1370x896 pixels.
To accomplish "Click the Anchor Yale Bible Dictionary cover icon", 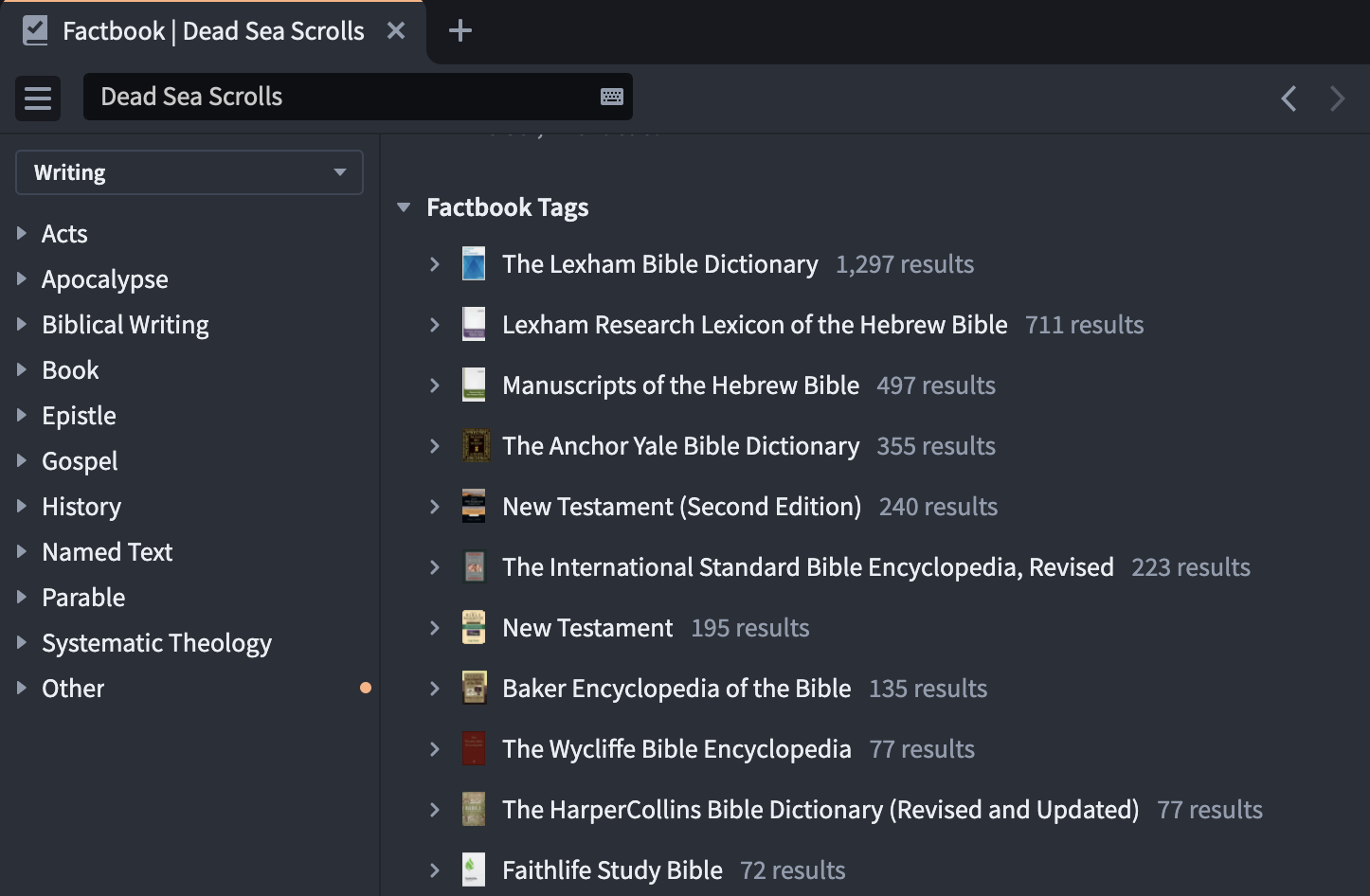I will (x=474, y=446).
